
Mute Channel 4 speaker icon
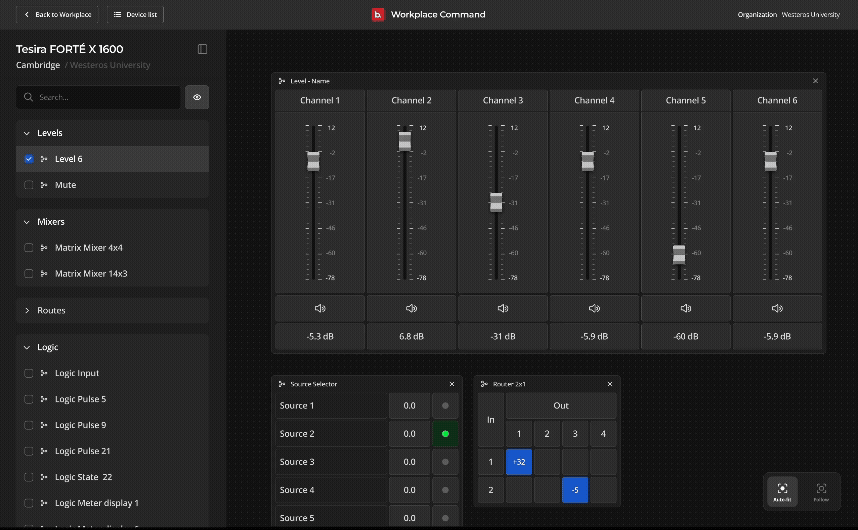pos(594,308)
